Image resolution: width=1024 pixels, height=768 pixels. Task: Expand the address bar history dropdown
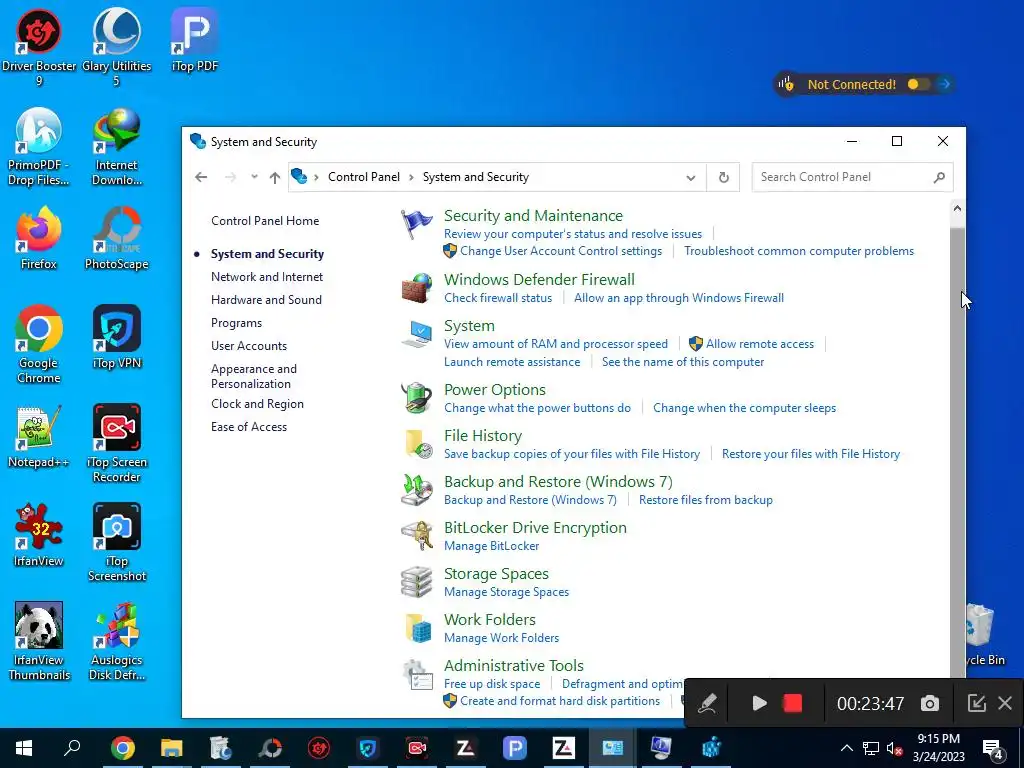690,178
